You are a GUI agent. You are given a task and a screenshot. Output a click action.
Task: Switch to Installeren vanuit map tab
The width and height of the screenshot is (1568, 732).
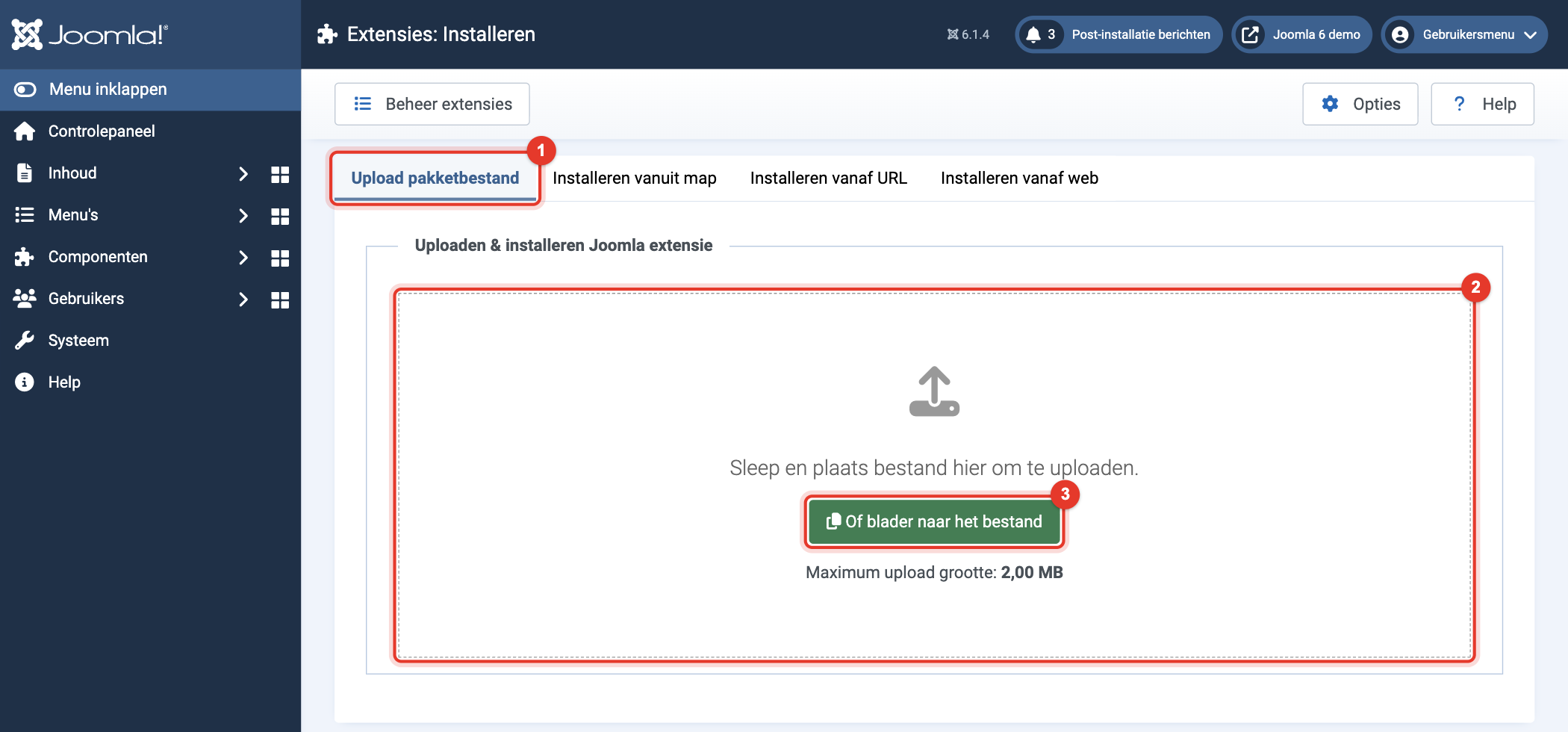click(x=635, y=178)
